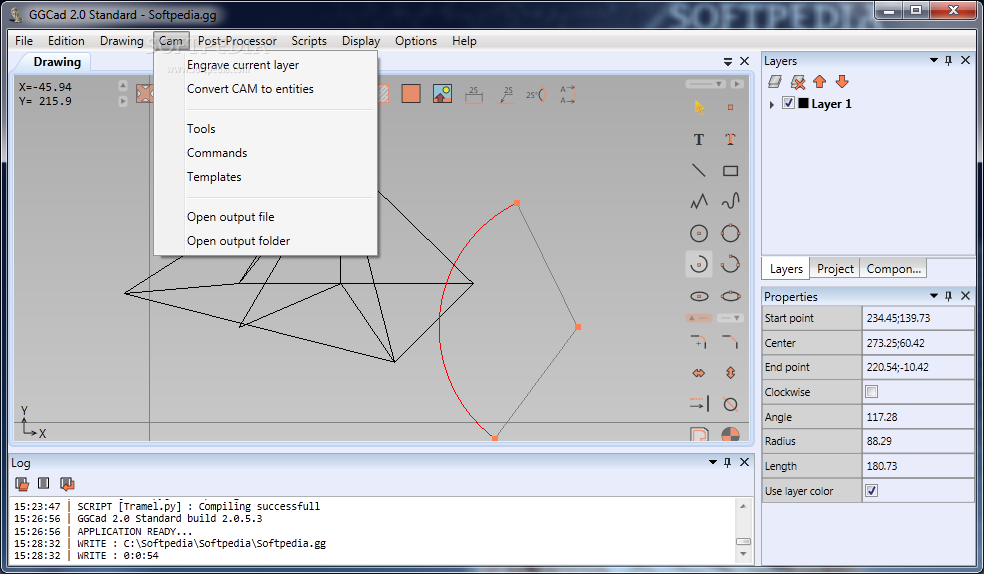Select the arrow pointer selection tool
This screenshot has width=984, height=574.
699,107
